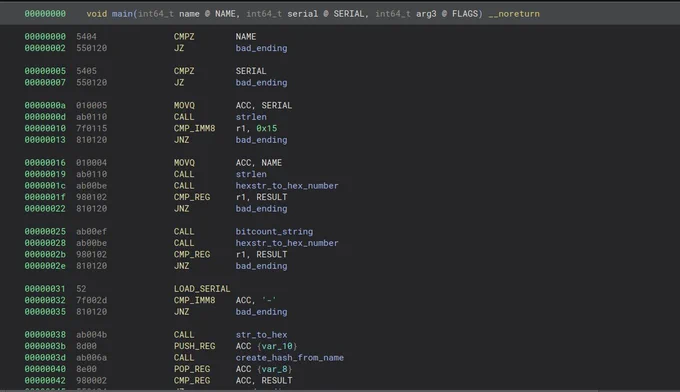The image size is (680, 392).
Task: Click var_10 in the PUSH_REG line
Action: [x=277, y=346]
